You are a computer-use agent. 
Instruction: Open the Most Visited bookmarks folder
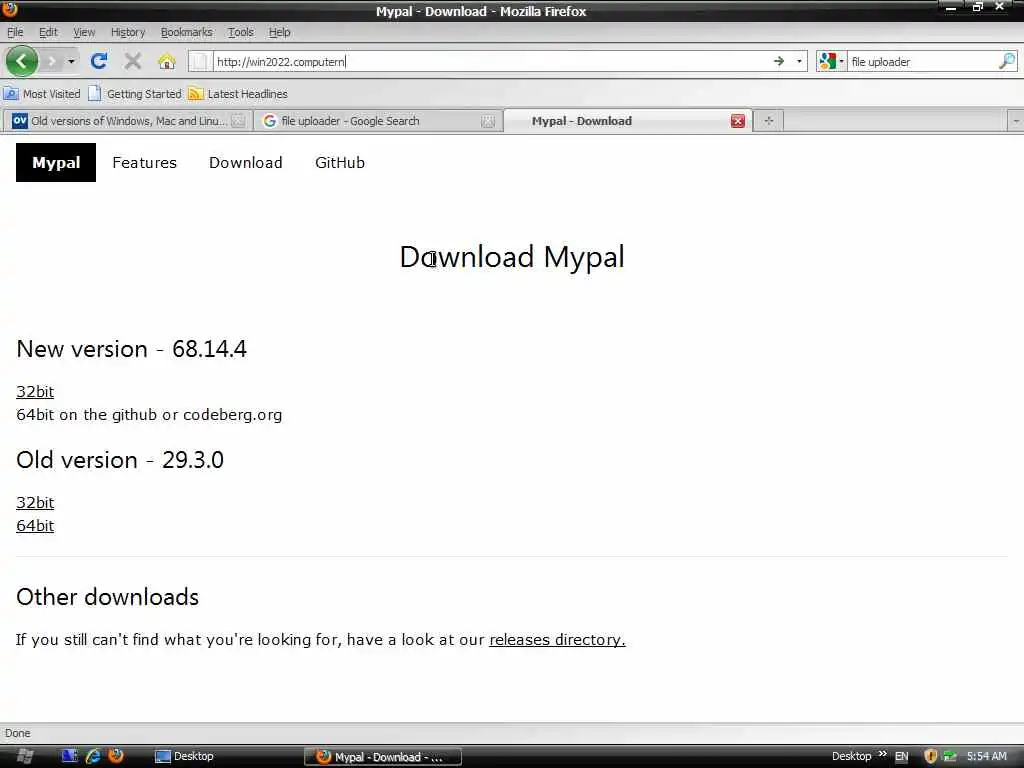42,94
